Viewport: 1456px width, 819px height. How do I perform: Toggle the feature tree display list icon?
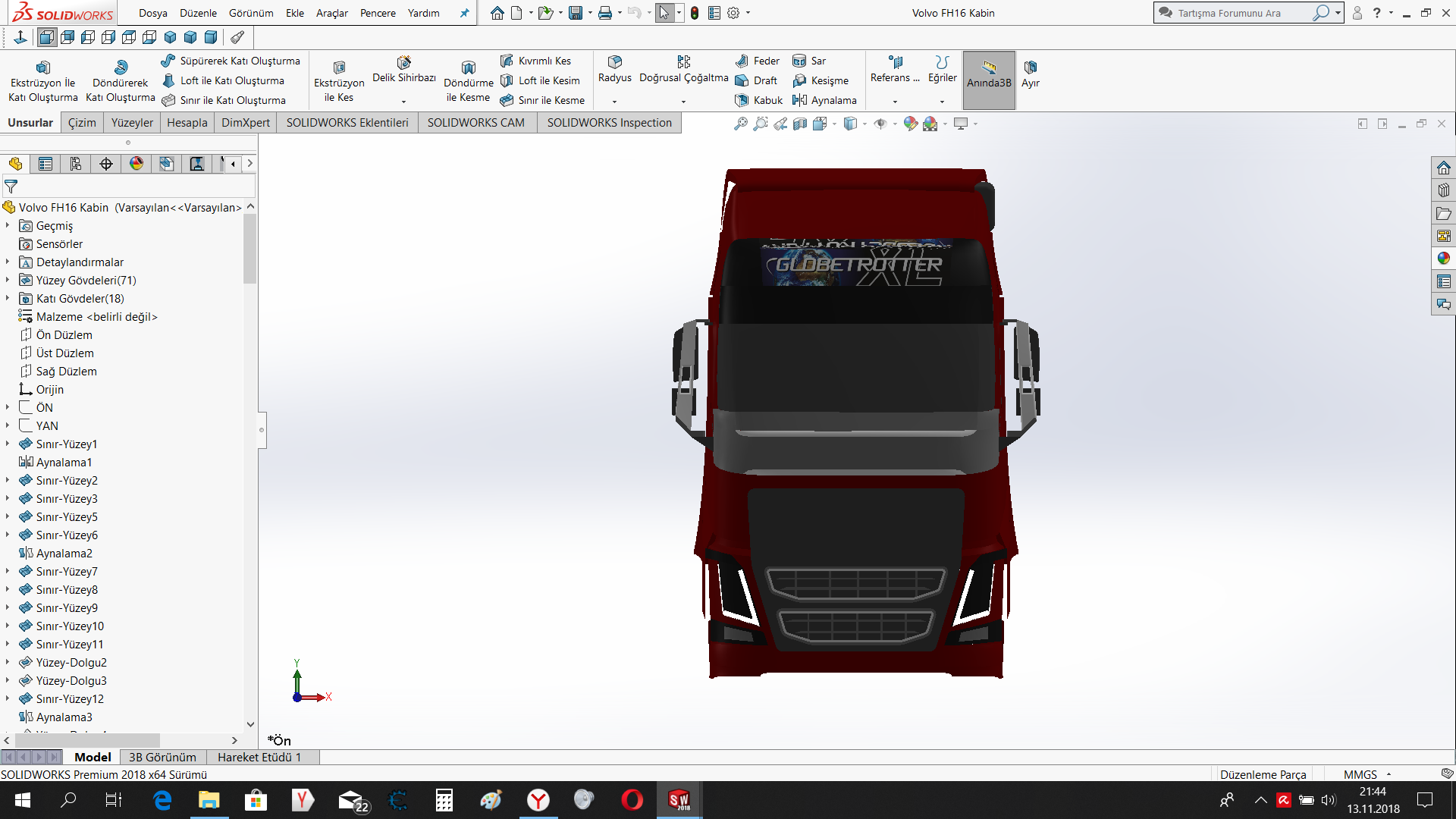[714, 13]
